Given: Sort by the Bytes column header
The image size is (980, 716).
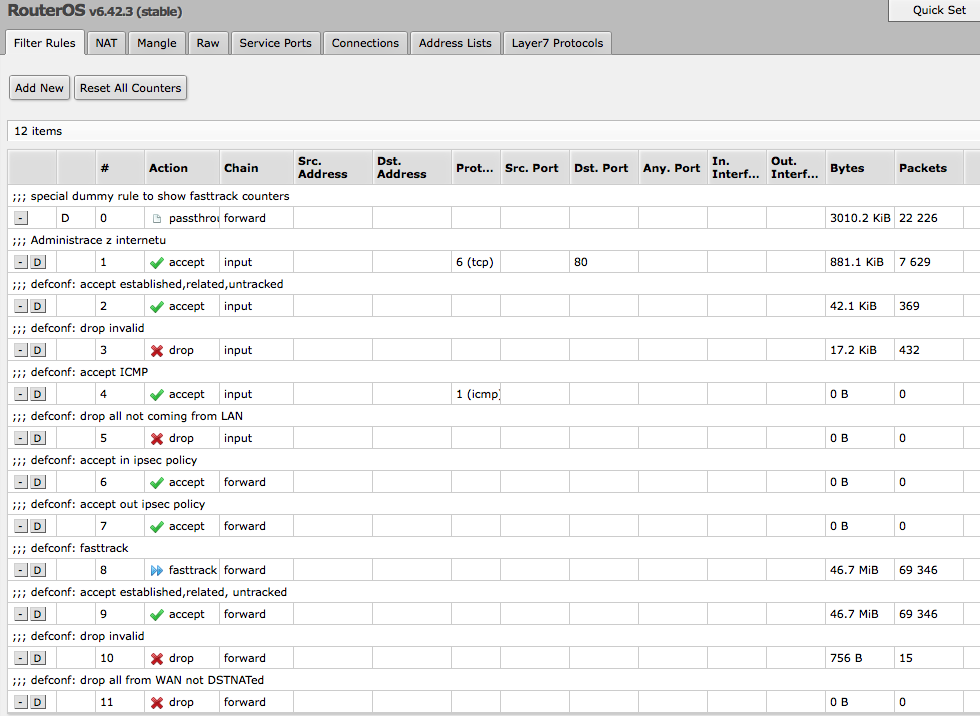Looking at the screenshot, I should click(x=860, y=167).
